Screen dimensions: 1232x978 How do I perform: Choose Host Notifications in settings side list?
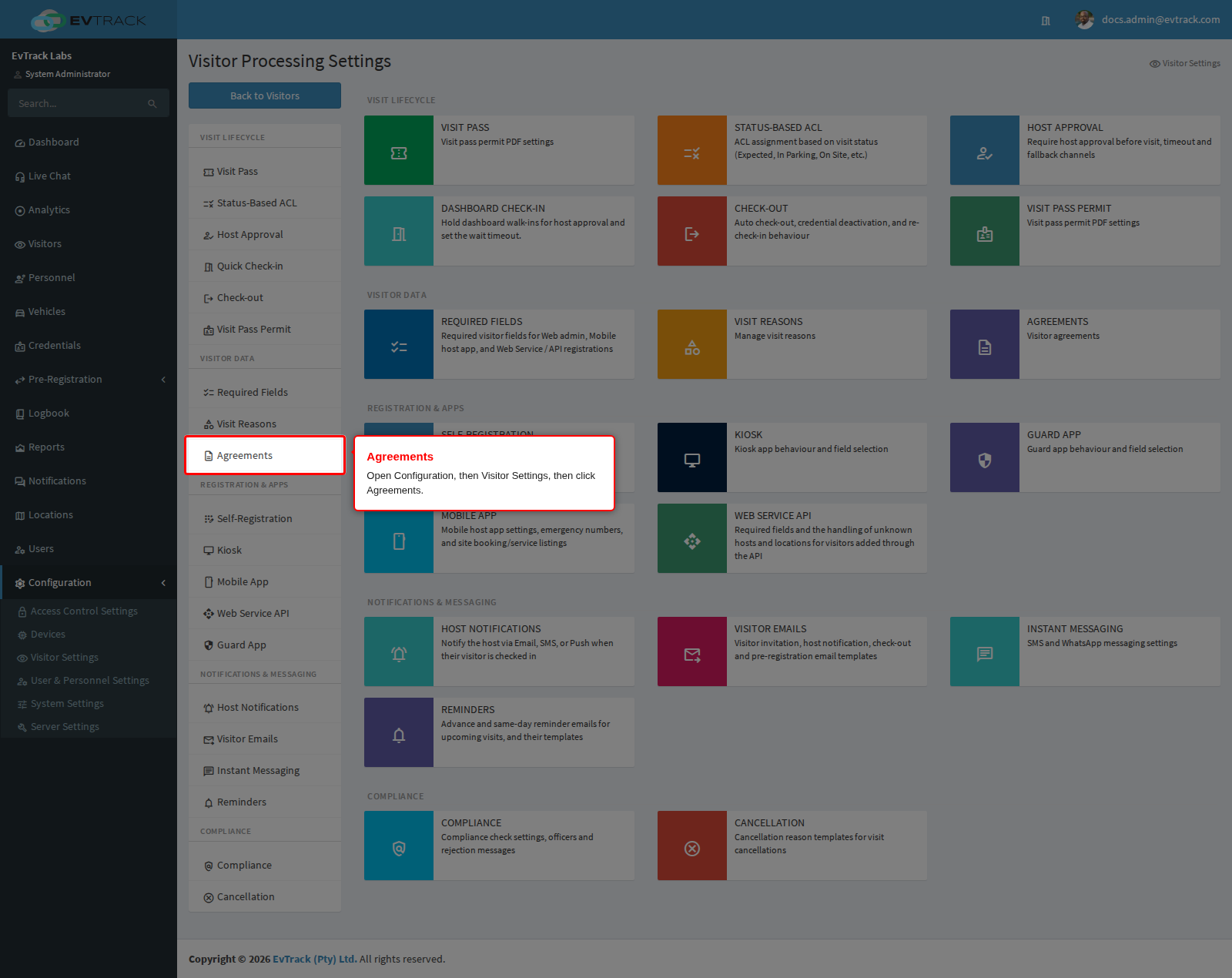click(x=265, y=707)
